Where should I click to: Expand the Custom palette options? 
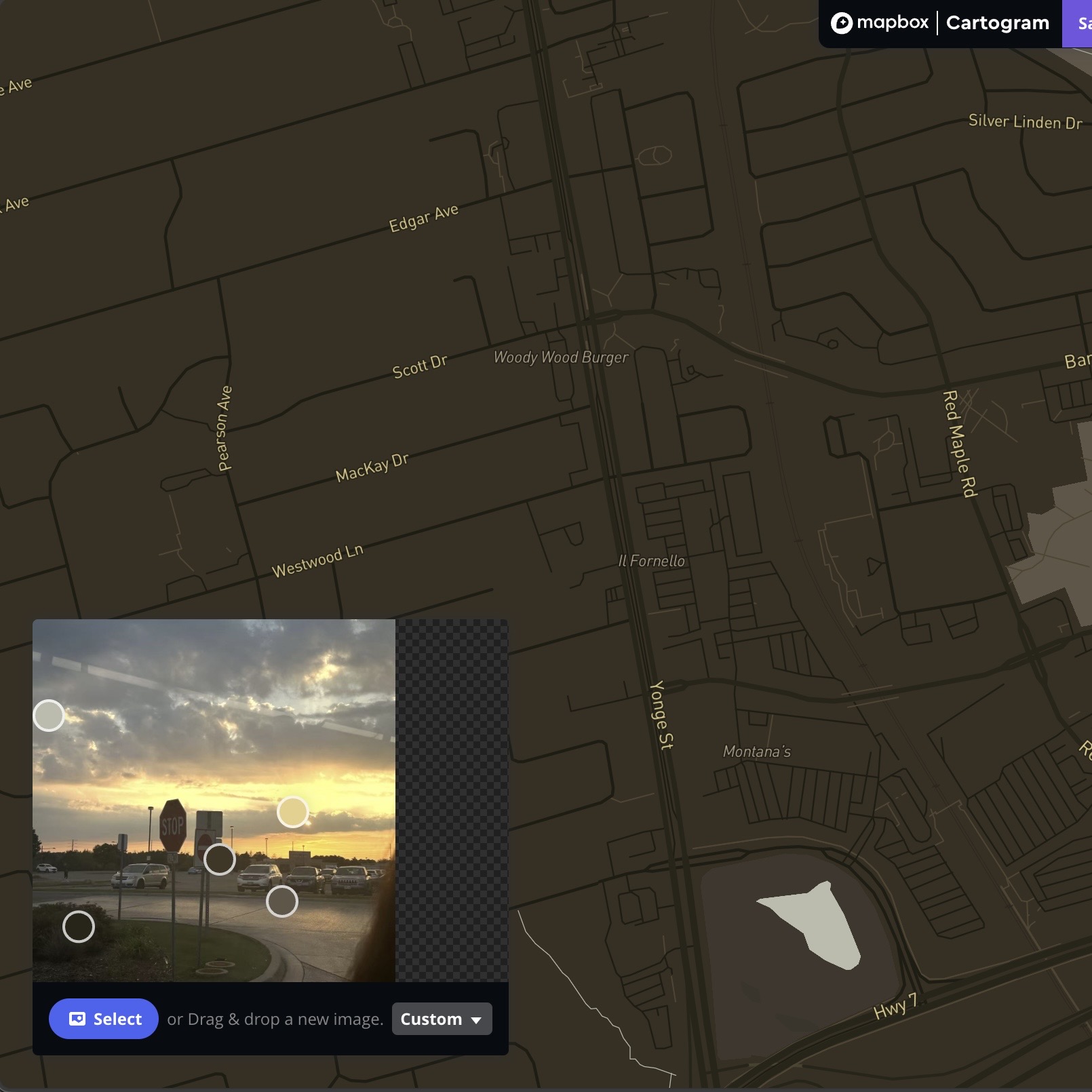point(442,1019)
